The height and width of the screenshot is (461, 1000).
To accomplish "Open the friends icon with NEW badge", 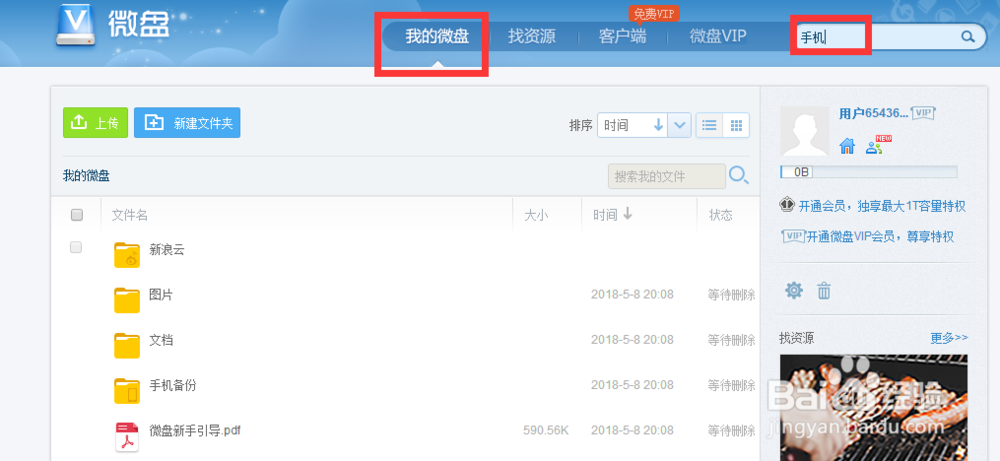I will [x=877, y=145].
